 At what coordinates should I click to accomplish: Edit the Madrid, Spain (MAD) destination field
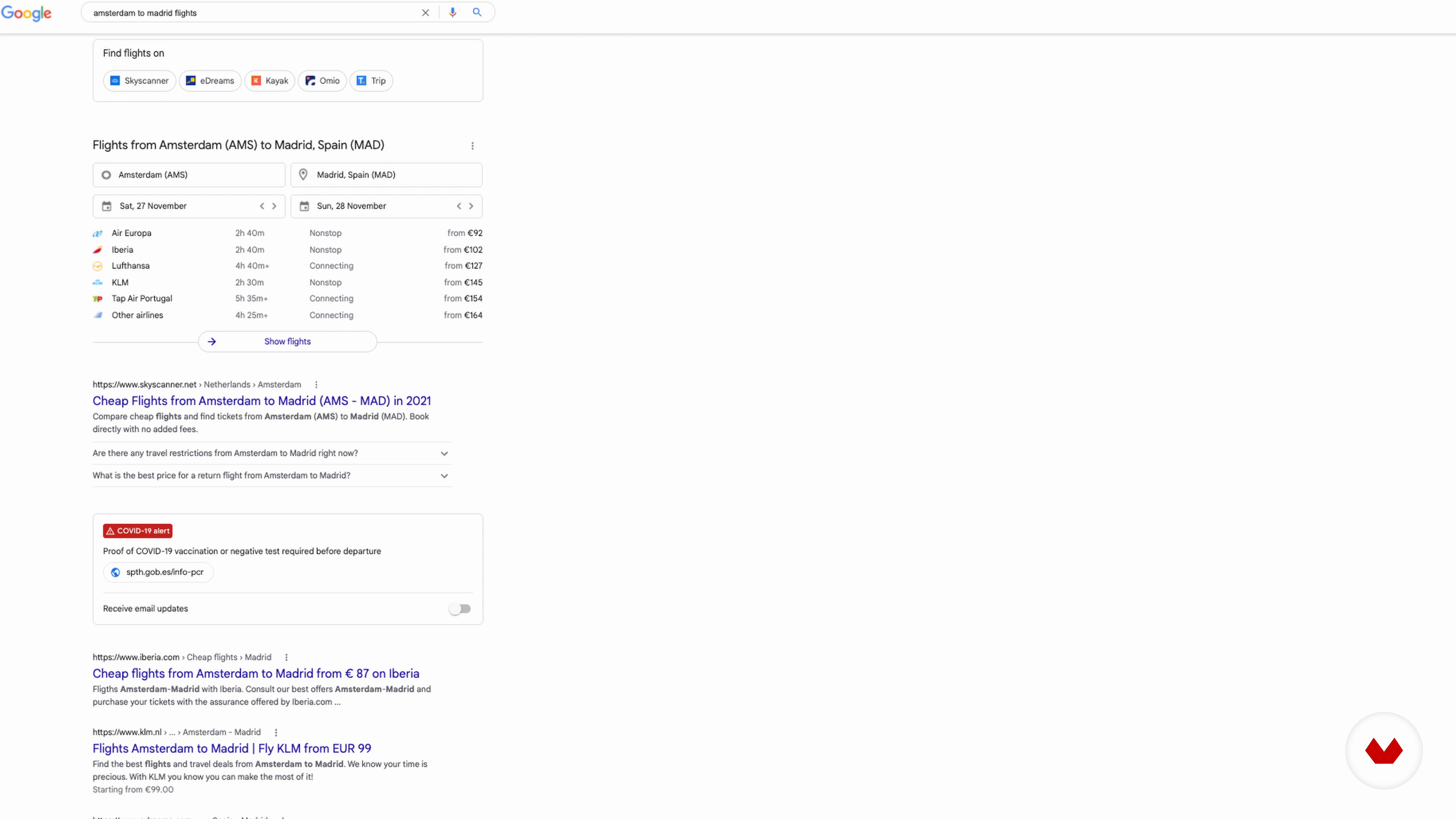(387, 175)
